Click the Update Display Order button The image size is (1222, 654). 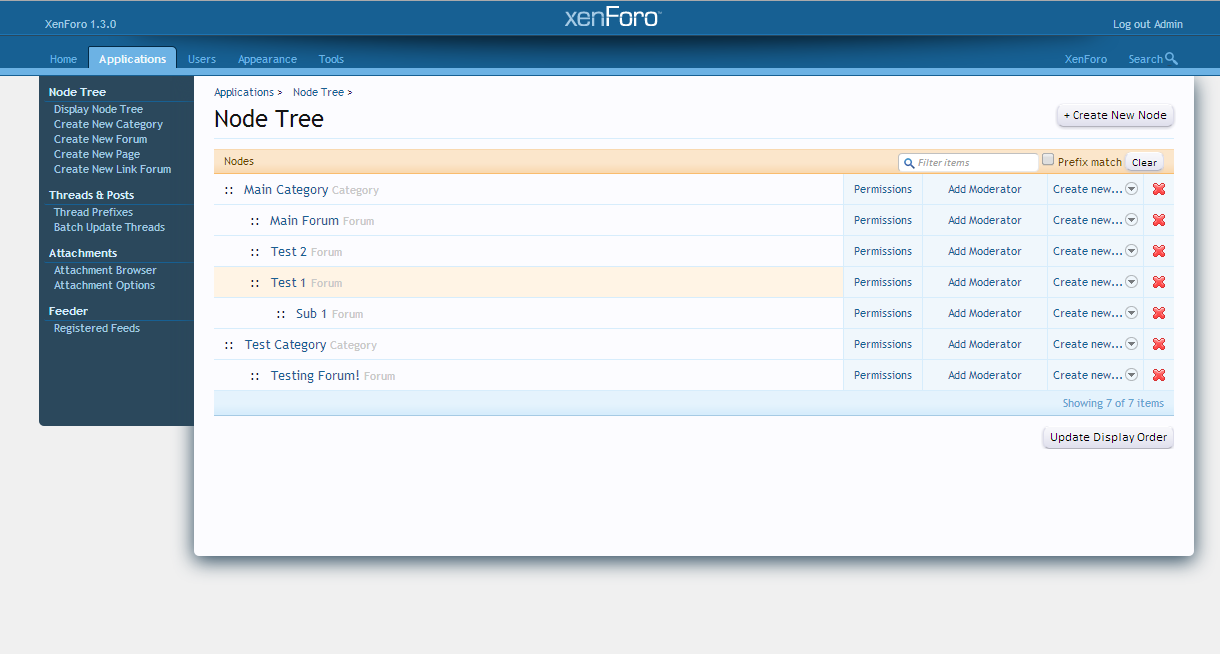(1108, 437)
